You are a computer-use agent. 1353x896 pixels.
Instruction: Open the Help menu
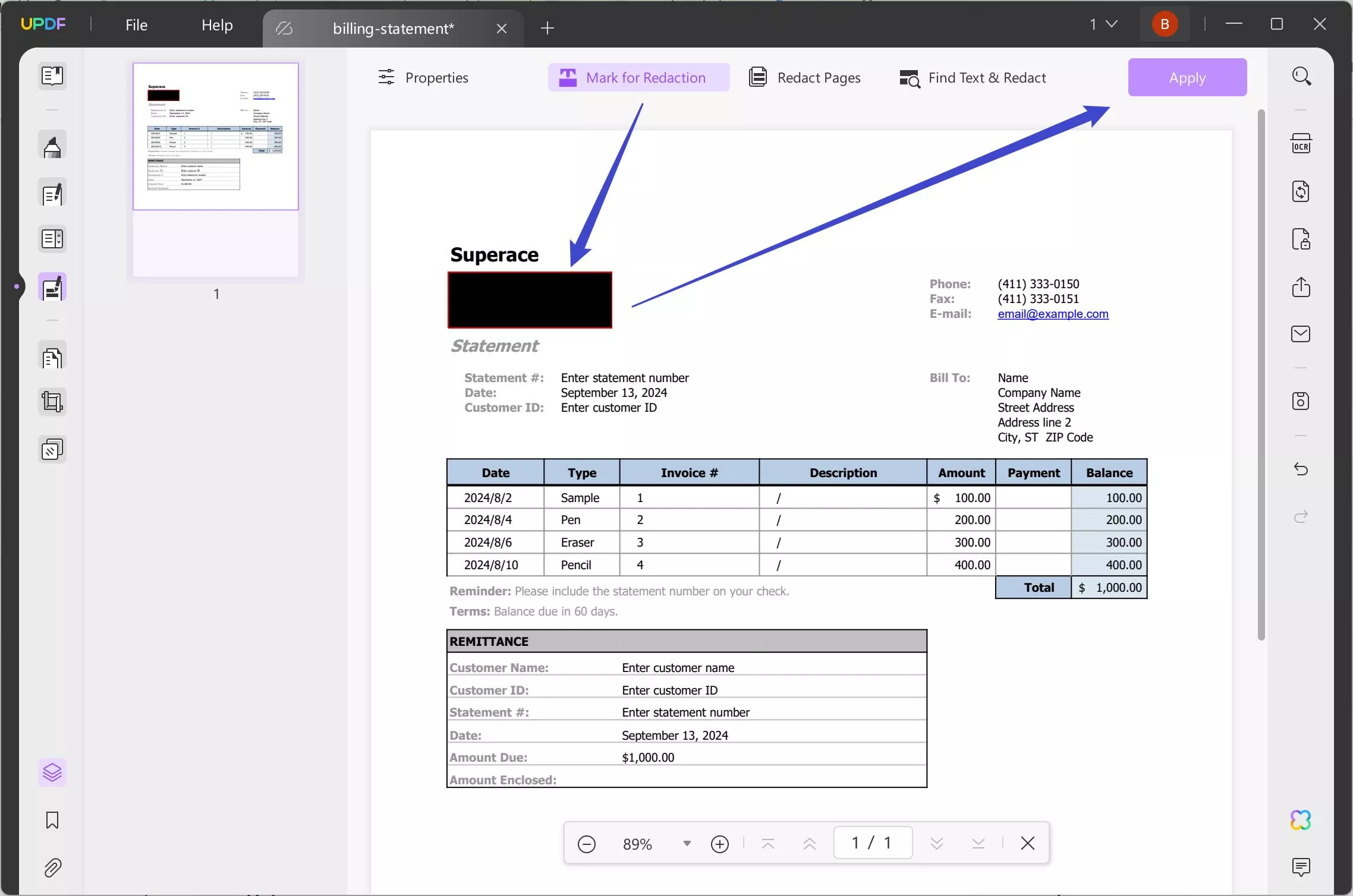pyautogui.click(x=215, y=24)
